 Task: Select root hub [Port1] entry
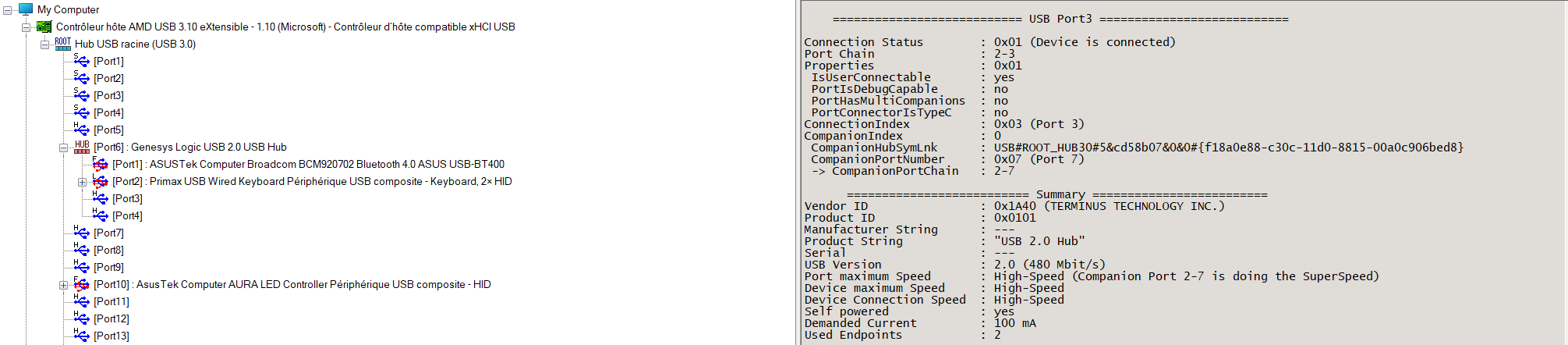click(108, 61)
